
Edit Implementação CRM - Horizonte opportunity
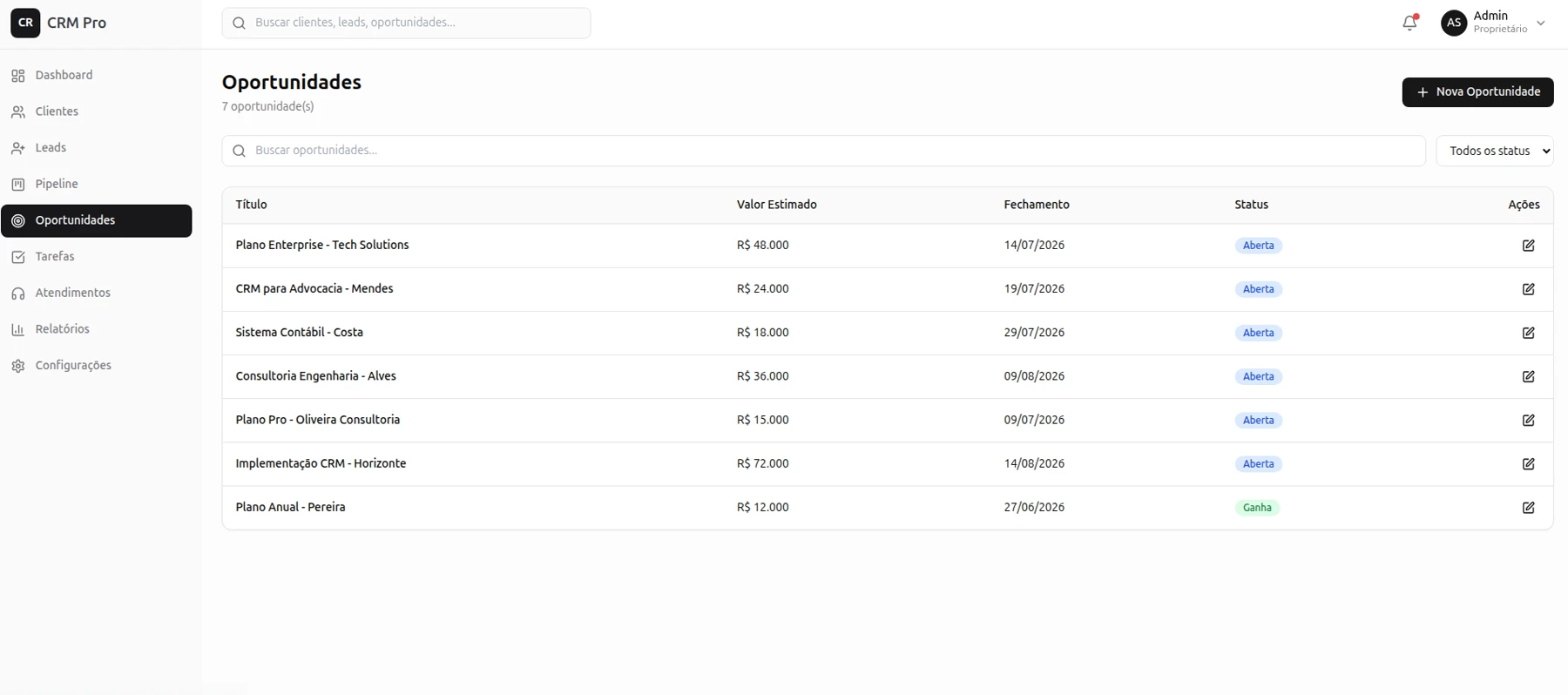[x=1528, y=464]
